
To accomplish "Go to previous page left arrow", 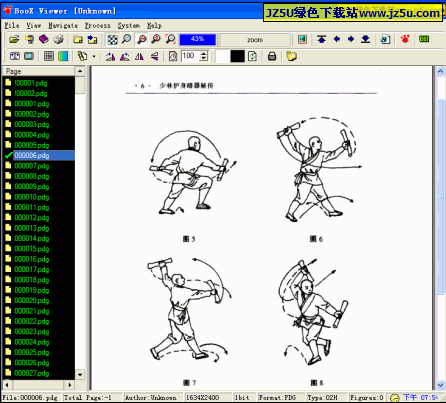I will tap(336, 39).
